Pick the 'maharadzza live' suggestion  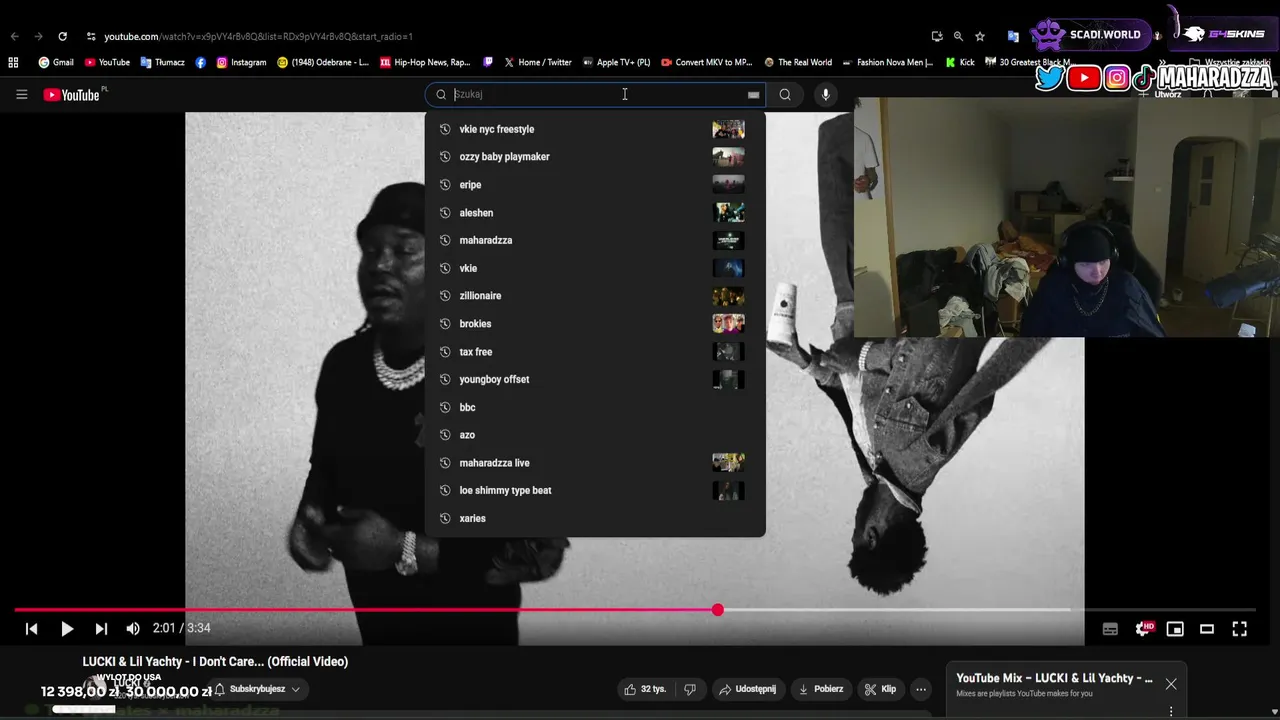point(595,463)
